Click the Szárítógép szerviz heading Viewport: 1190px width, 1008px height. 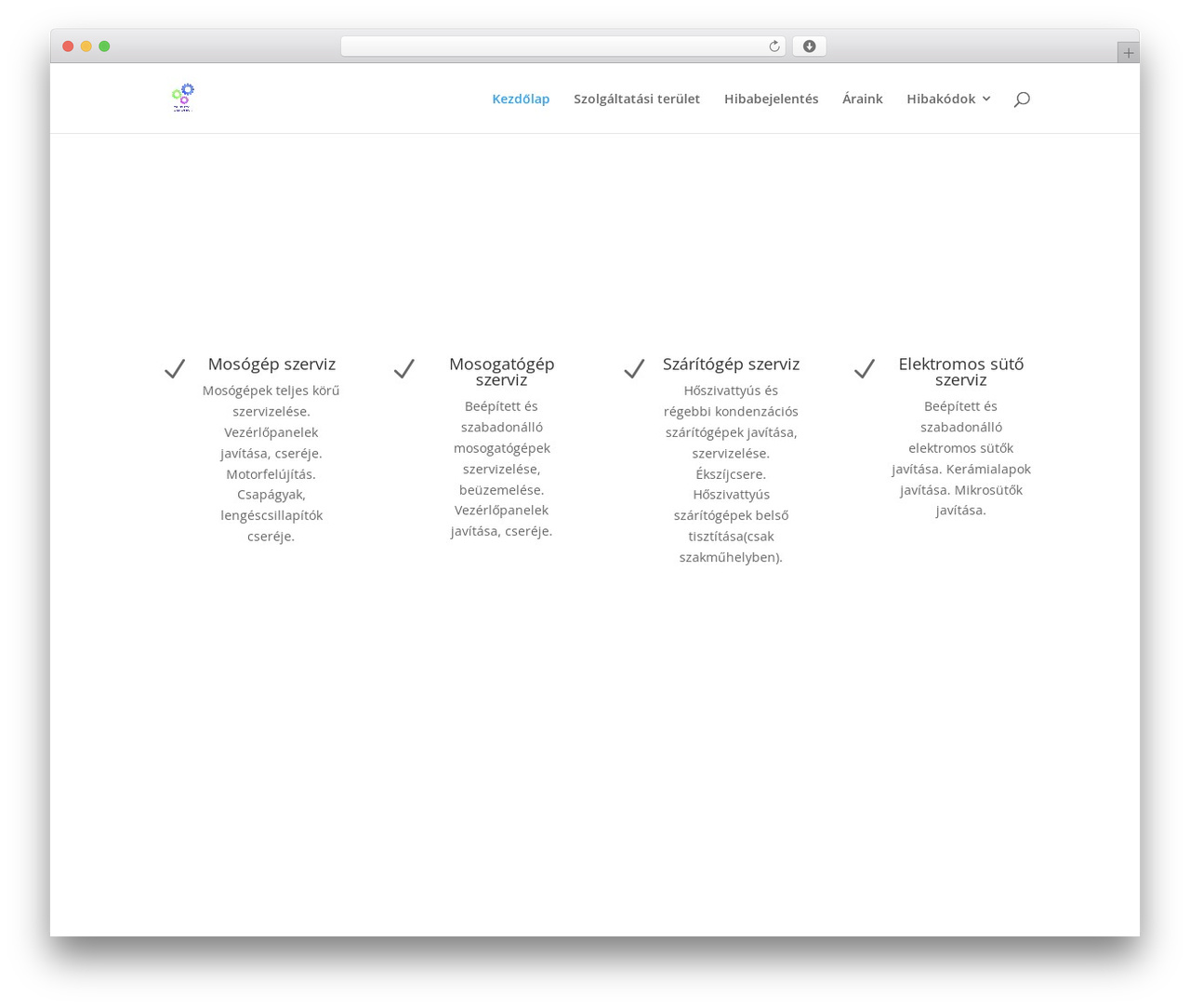[x=731, y=365]
